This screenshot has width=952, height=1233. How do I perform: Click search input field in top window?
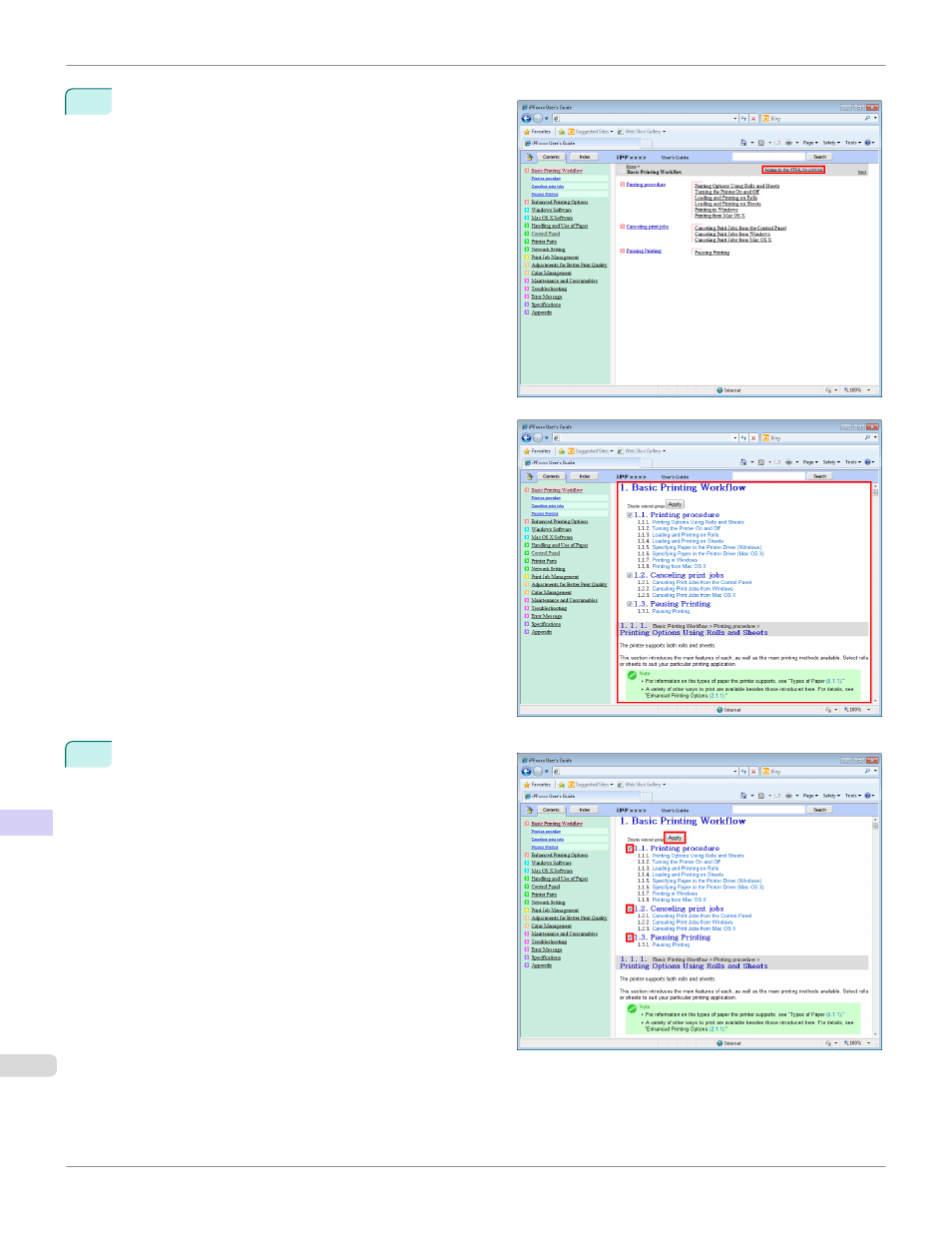(768, 157)
